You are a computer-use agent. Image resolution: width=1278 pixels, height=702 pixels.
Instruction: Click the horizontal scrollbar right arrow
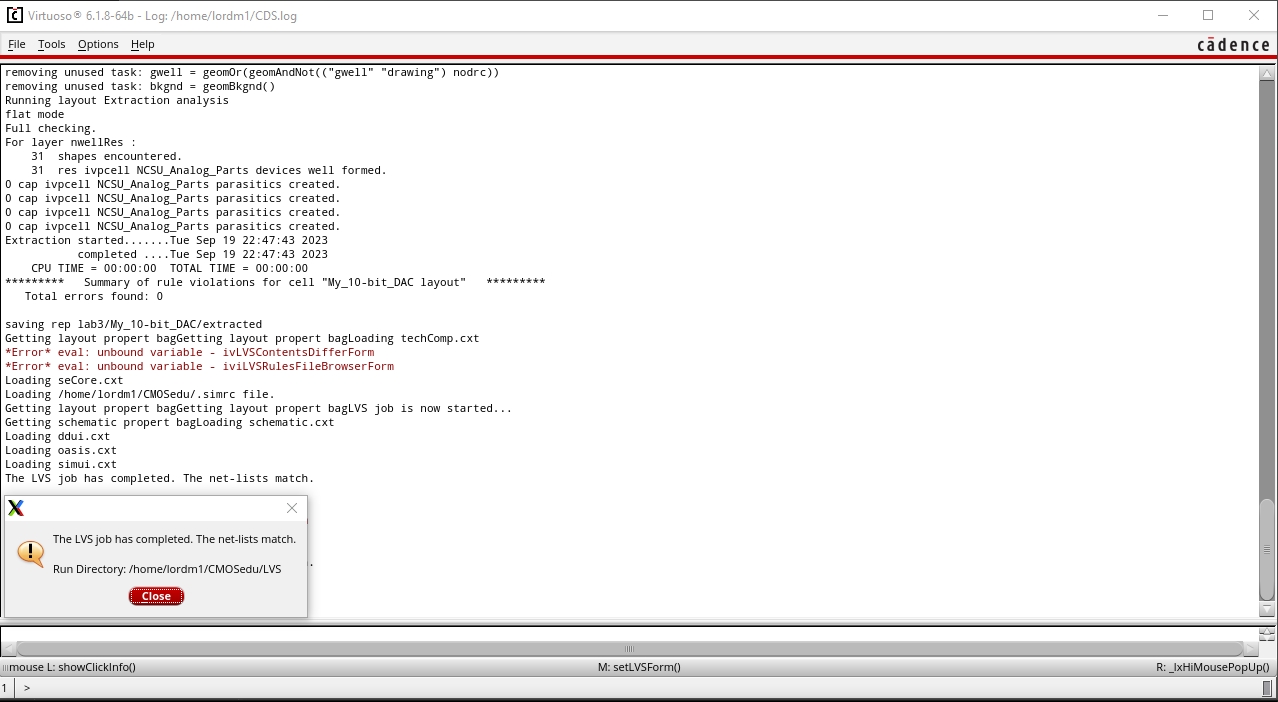[x=1250, y=649]
